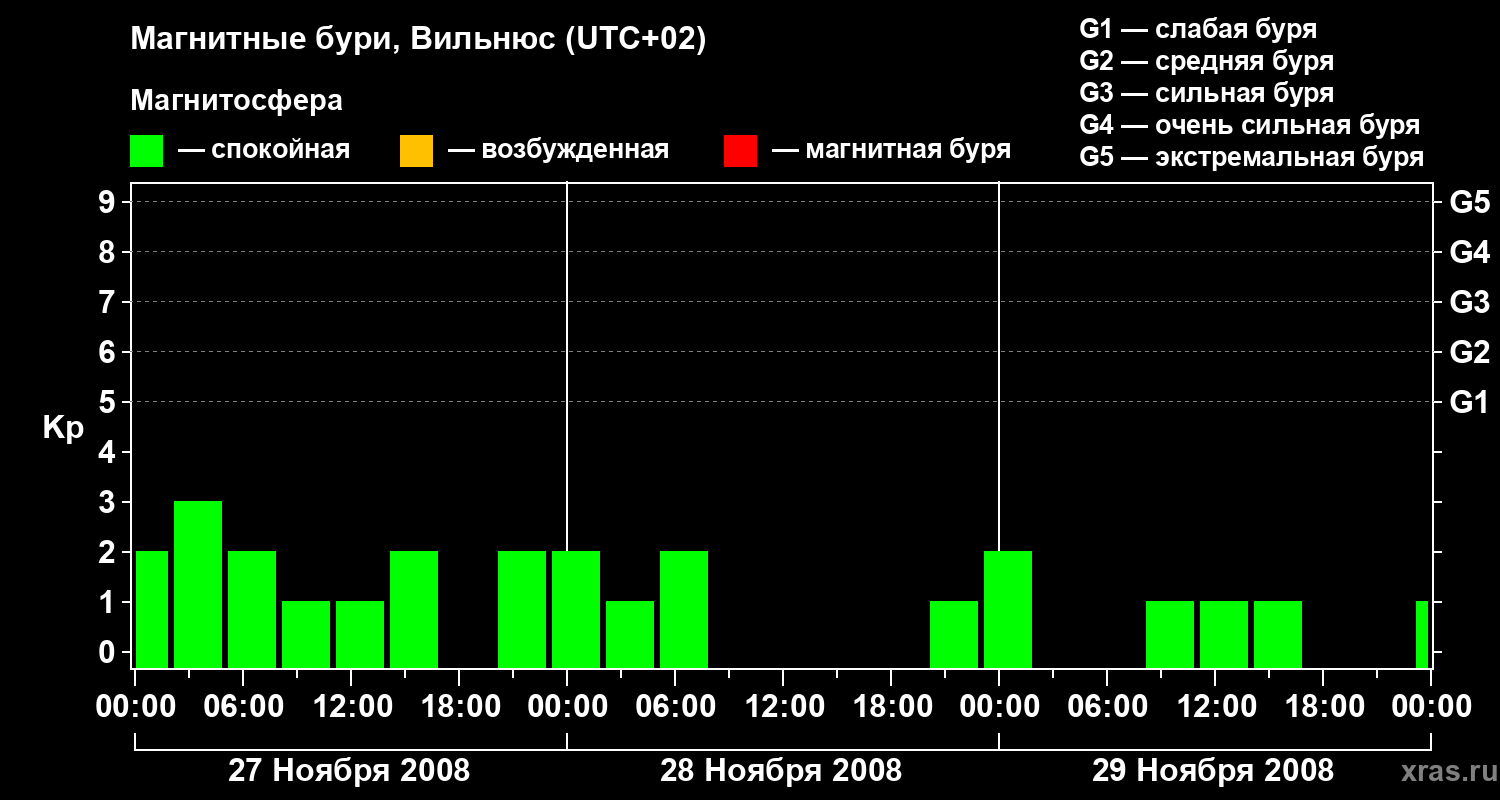
Task: Select the 'G4 — очень сильная буря' legend line
Action: point(1250,125)
